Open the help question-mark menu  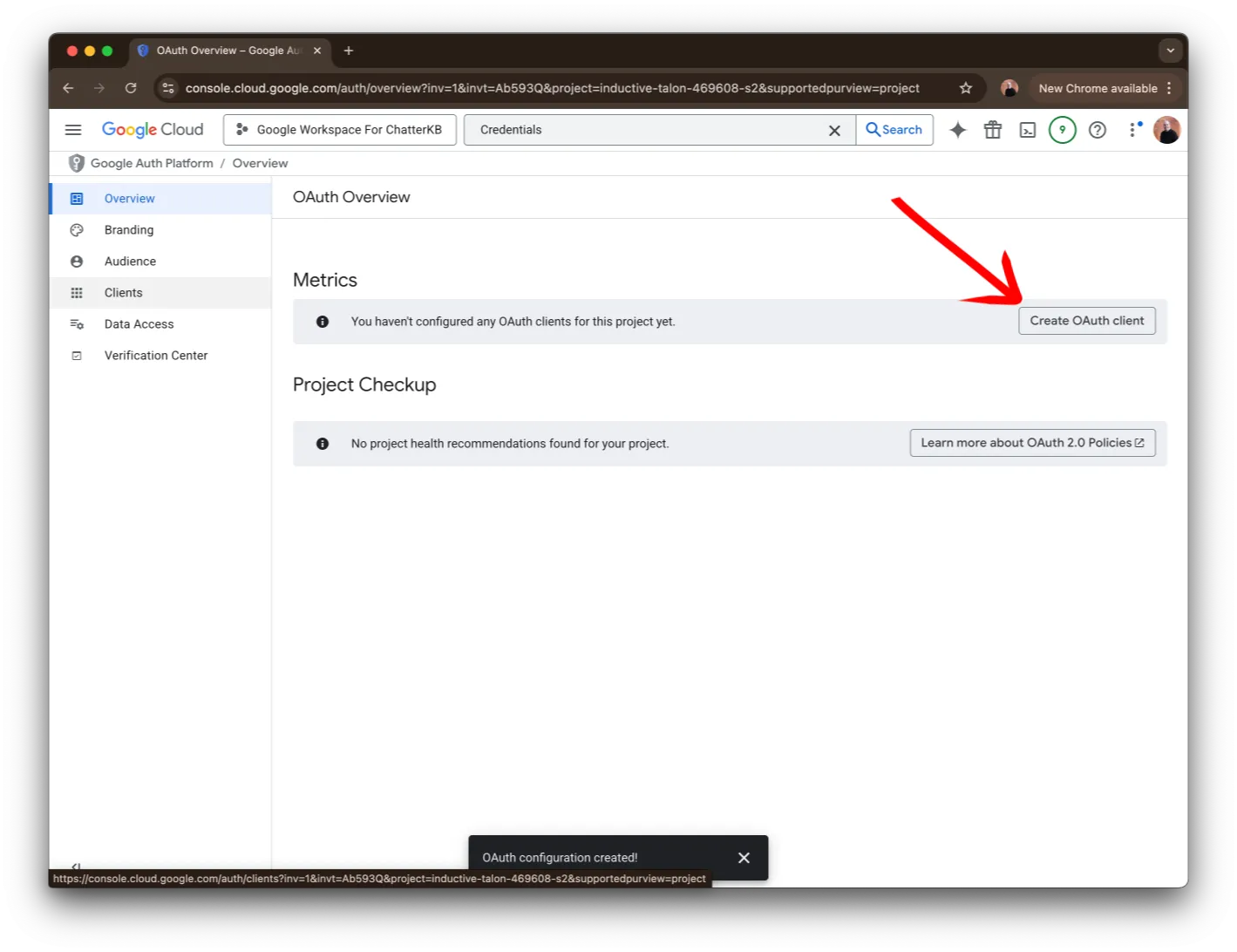pyautogui.click(x=1098, y=130)
